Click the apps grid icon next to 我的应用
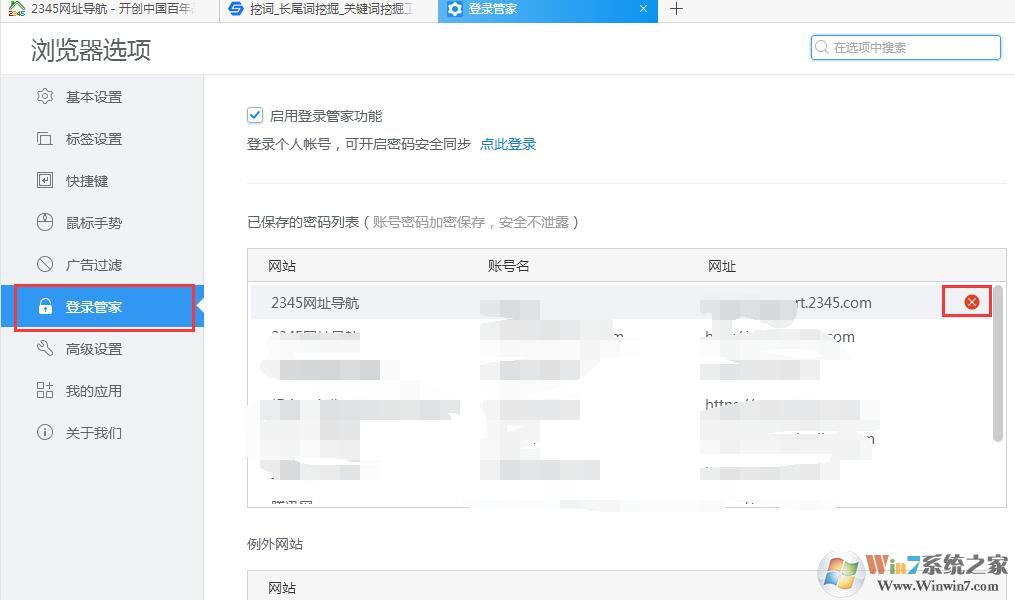 pos(45,390)
